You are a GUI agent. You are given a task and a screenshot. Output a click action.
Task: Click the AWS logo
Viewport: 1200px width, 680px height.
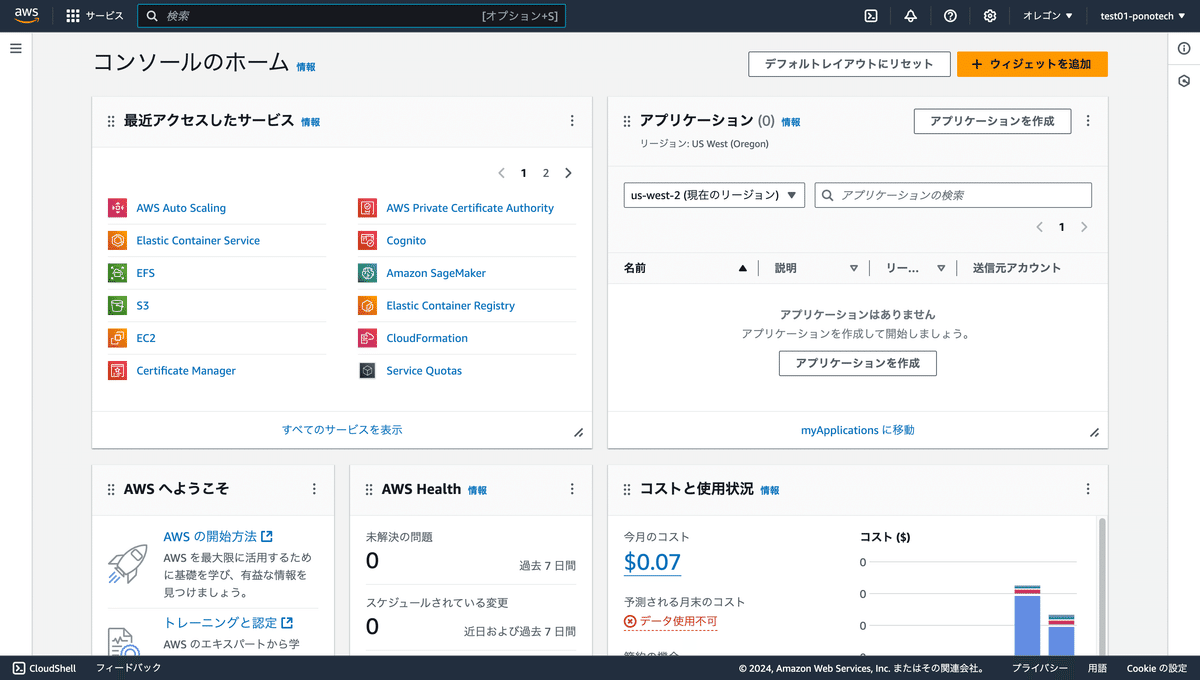[27, 15]
